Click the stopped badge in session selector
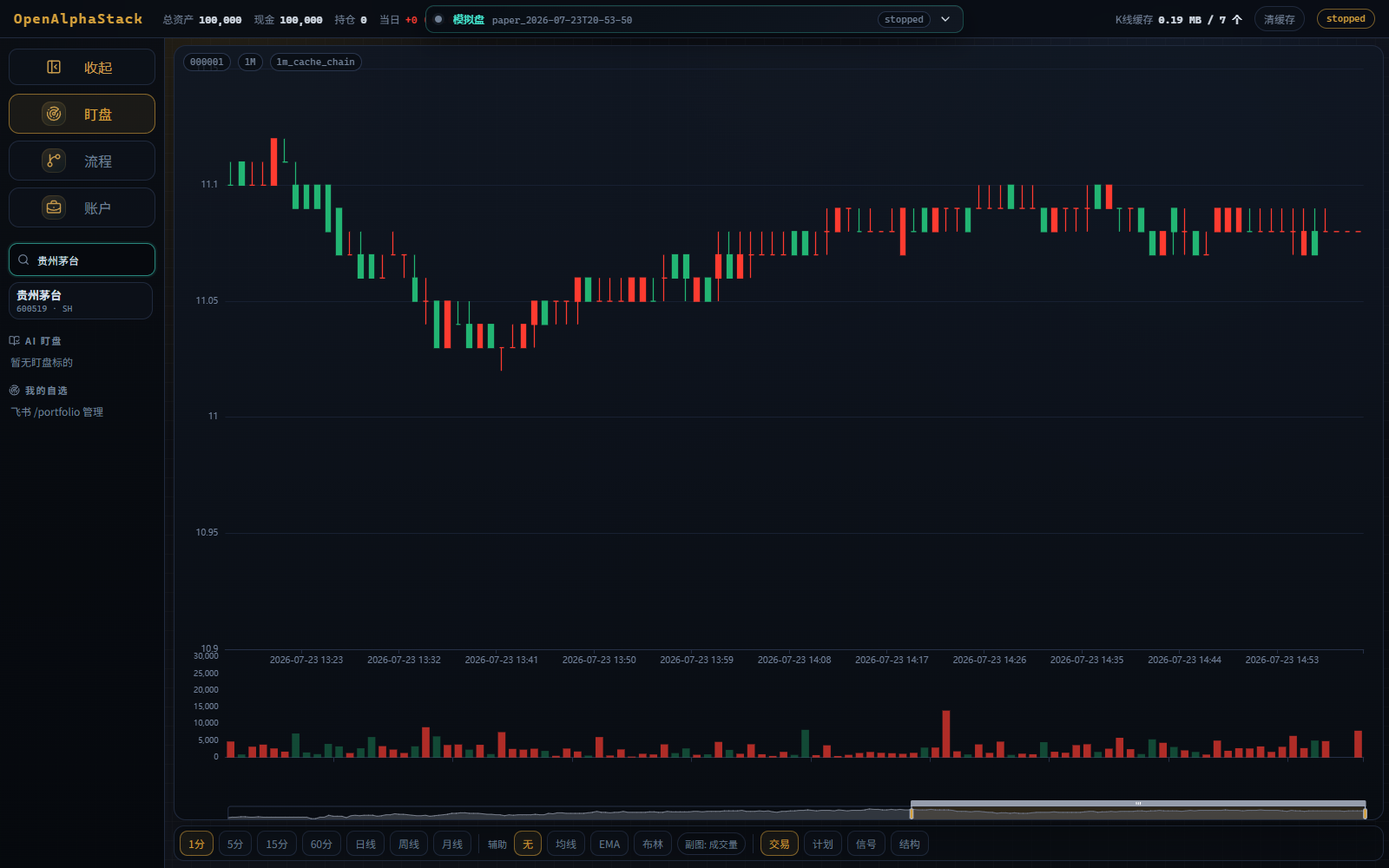 pyautogui.click(x=904, y=19)
